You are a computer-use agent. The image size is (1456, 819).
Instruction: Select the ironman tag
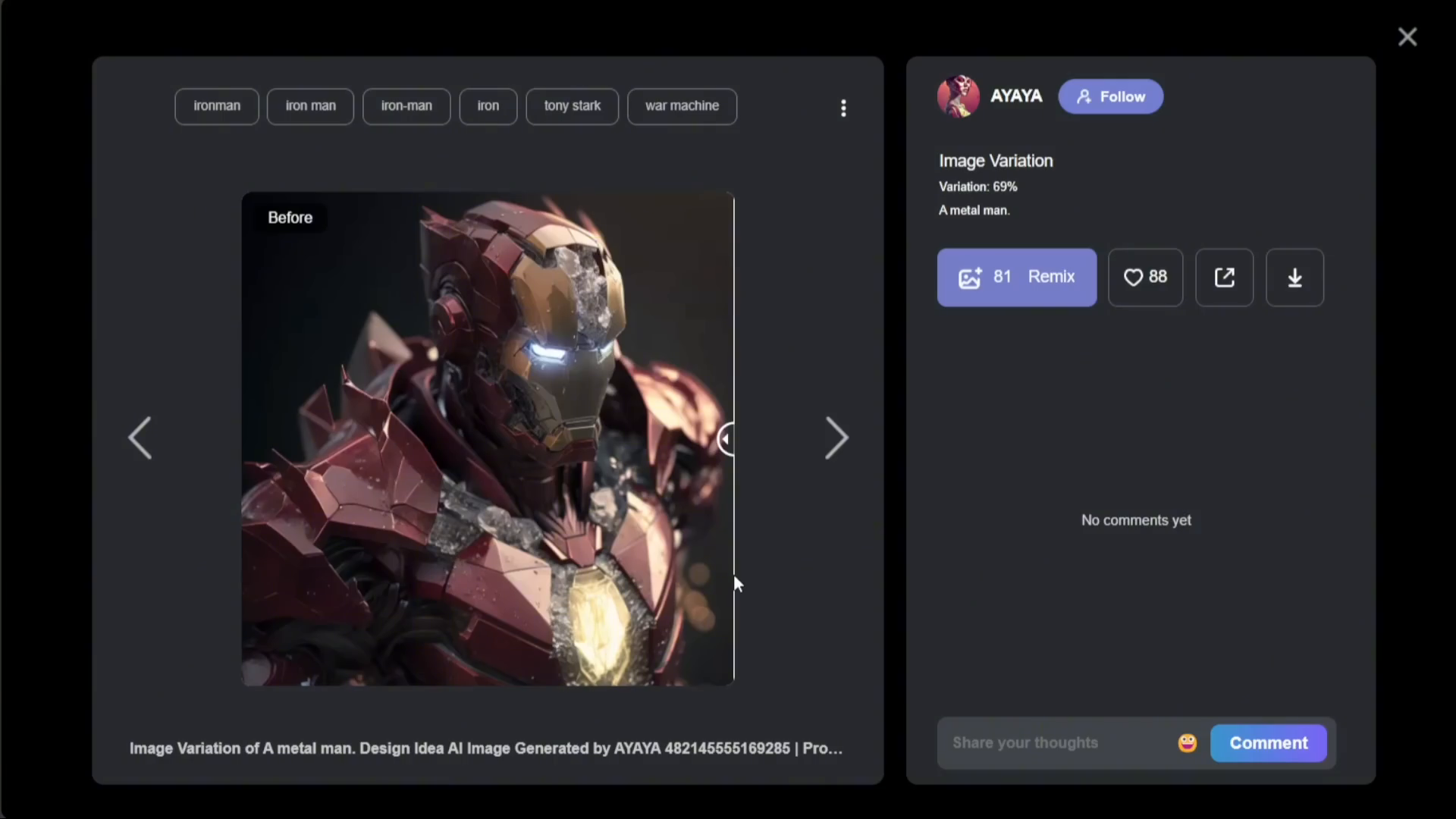point(217,106)
